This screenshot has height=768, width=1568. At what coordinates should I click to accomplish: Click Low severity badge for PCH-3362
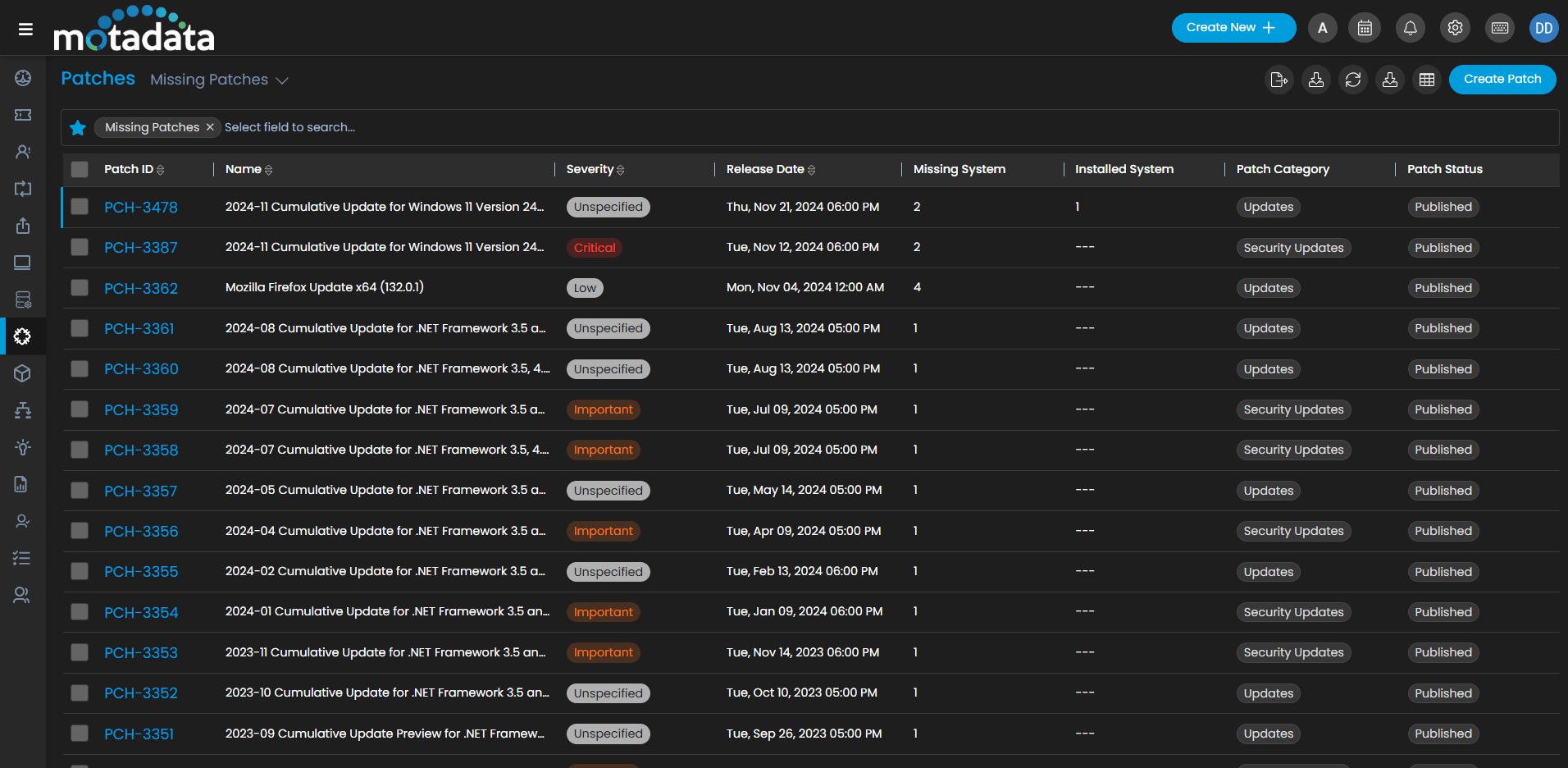click(x=585, y=288)
